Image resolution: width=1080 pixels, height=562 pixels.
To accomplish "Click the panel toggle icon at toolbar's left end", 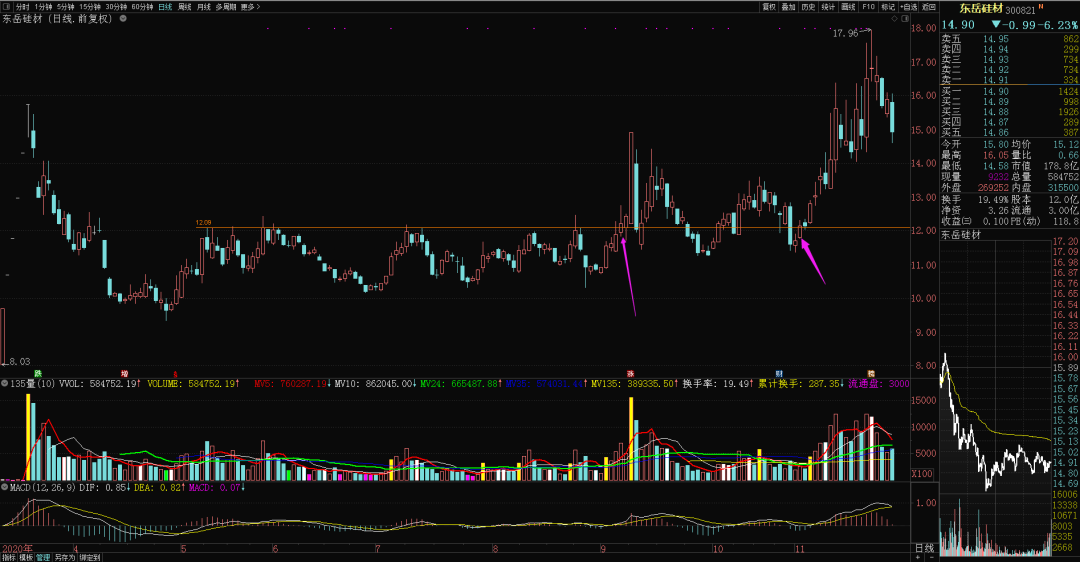I will coord(7,6).
